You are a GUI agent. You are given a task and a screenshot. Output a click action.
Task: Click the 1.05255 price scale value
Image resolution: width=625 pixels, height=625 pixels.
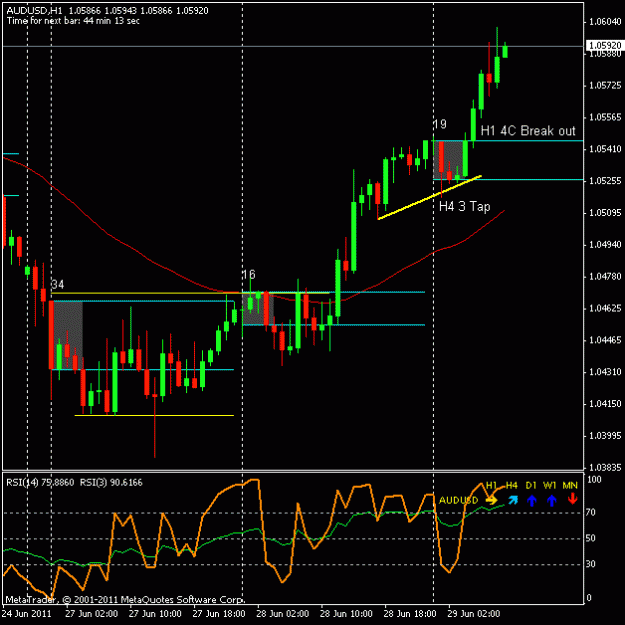pos(605,181)
